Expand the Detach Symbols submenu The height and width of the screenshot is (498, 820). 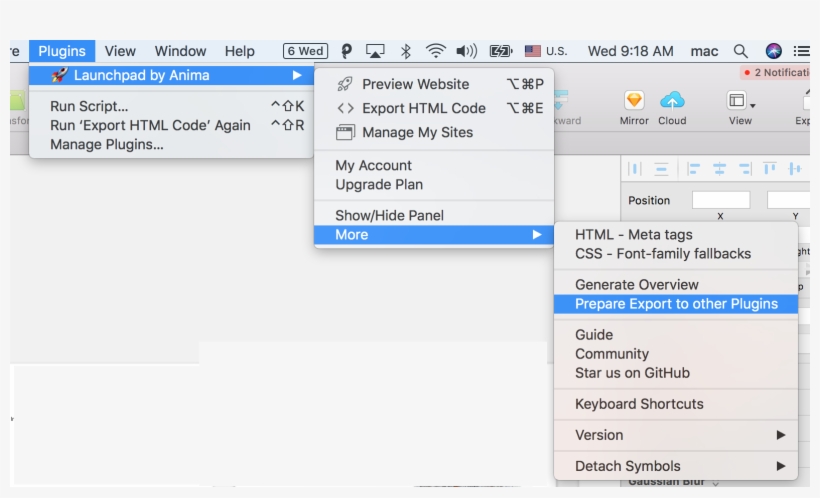point(676,466)
